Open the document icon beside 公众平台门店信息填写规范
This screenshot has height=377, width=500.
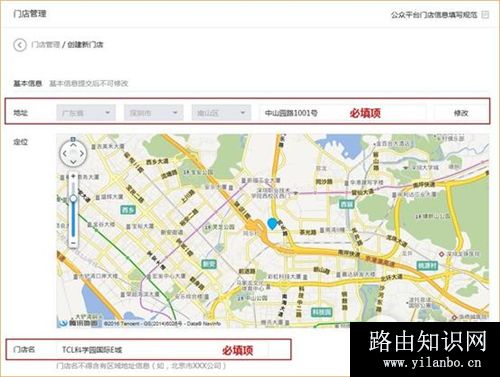click(x=485, y=15)
